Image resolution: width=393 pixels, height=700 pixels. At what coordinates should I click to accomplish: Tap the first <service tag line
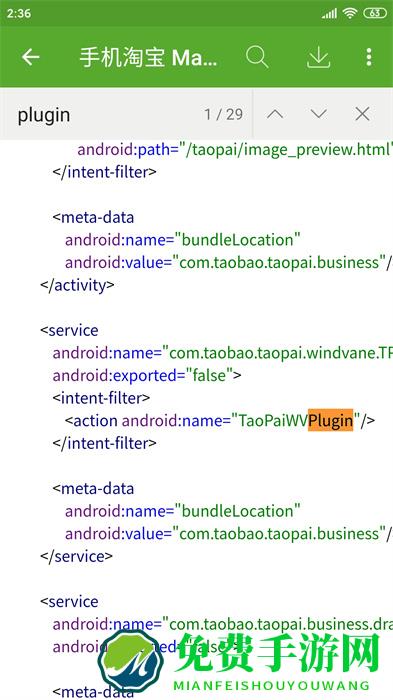point(69,330)
